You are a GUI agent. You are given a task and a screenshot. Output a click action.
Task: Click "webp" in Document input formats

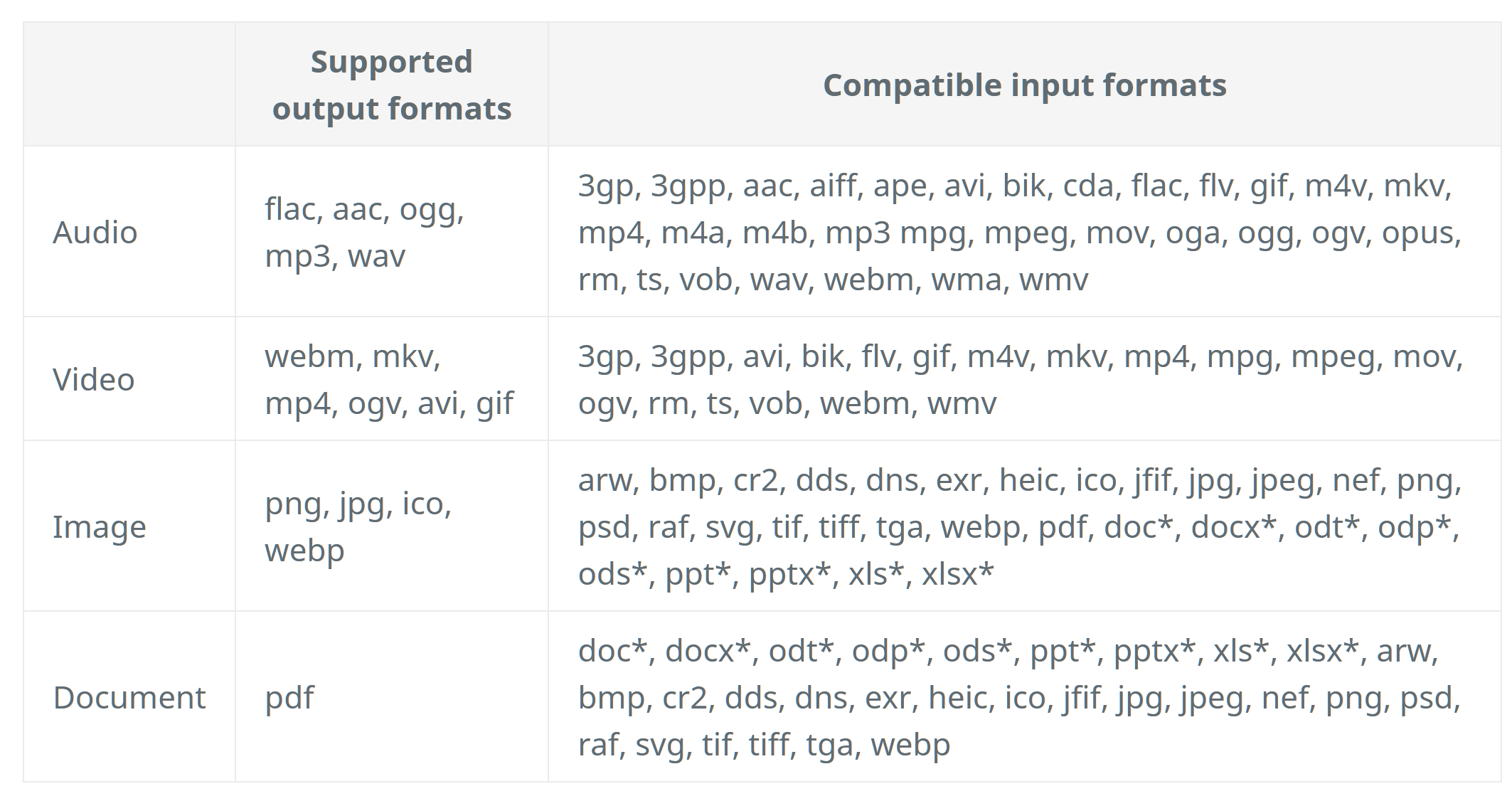pos(910,745)
